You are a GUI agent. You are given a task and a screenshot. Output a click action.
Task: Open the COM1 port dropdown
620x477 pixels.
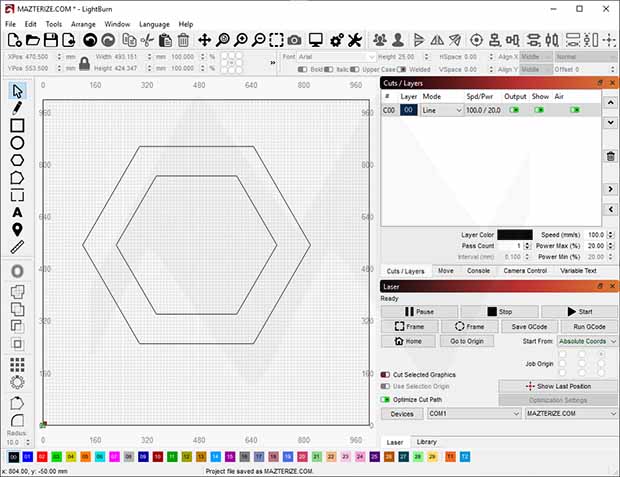point(474,413)
